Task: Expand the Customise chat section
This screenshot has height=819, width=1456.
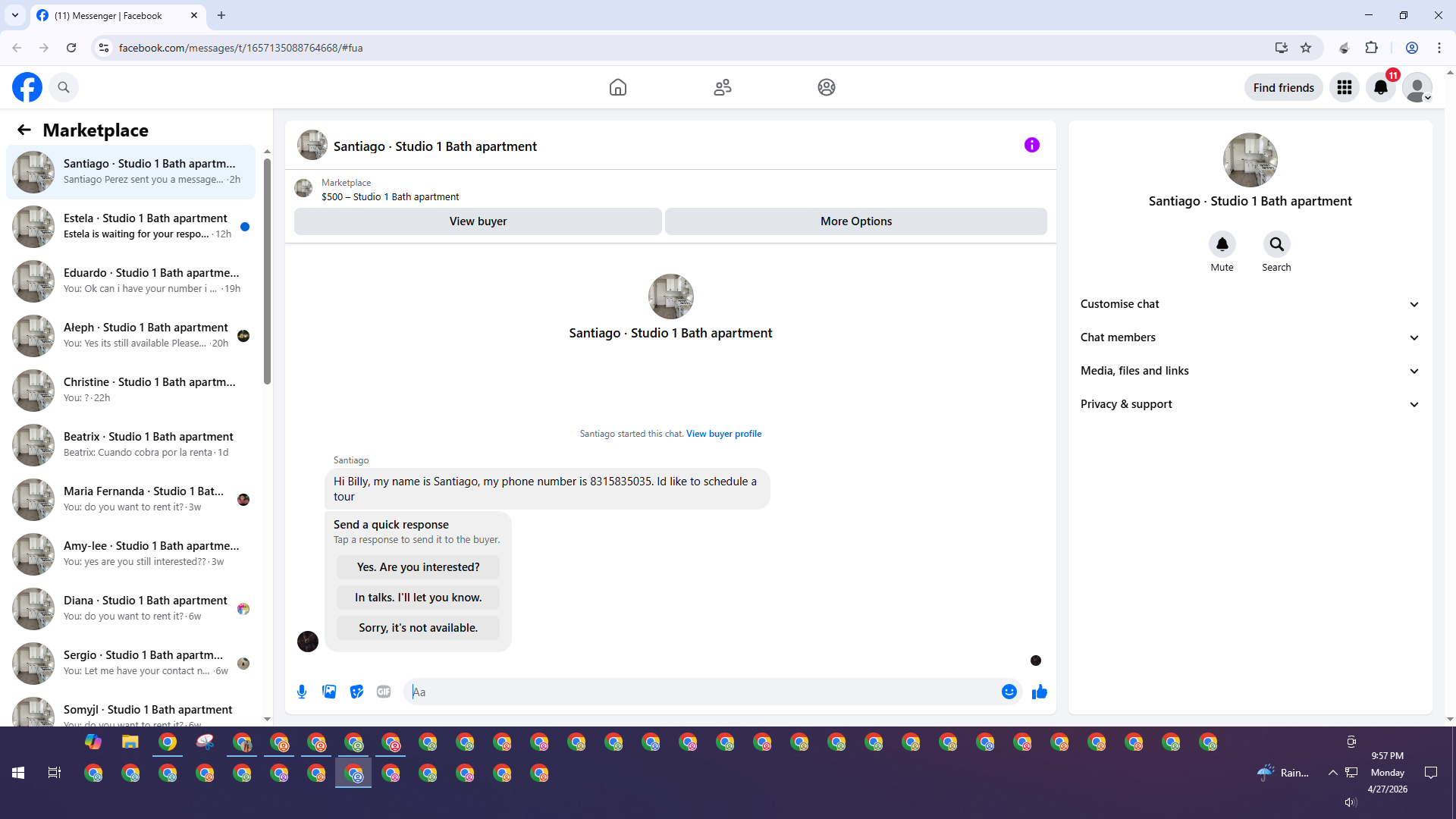Action: point(1249,304)
